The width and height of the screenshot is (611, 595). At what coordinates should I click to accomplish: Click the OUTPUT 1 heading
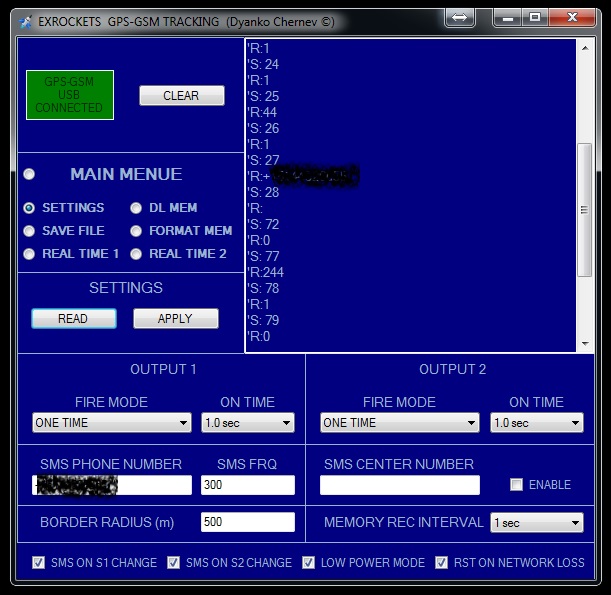163,369
